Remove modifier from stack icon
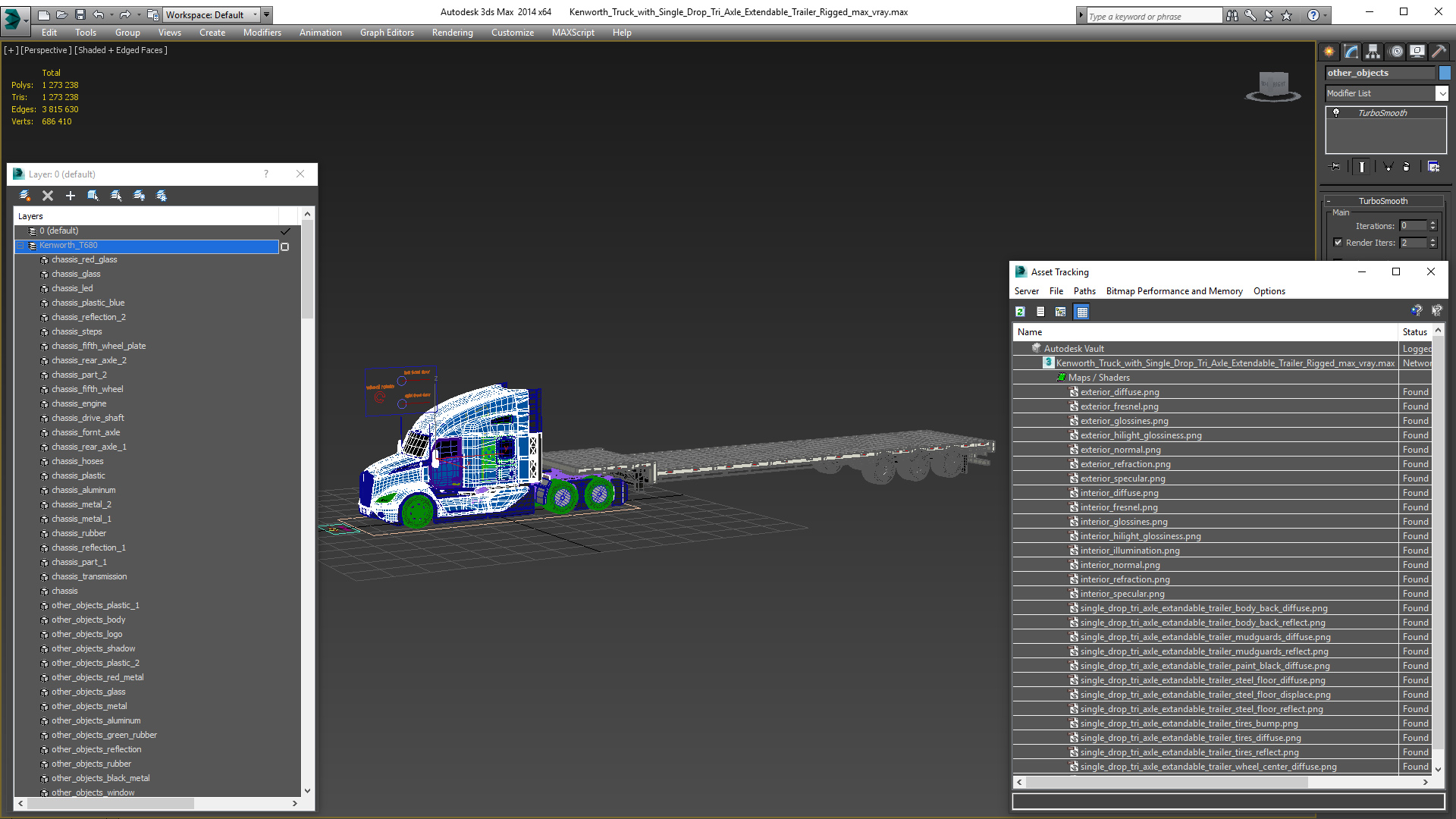This screenshot has width=1456, height=819. [1407, 167]
